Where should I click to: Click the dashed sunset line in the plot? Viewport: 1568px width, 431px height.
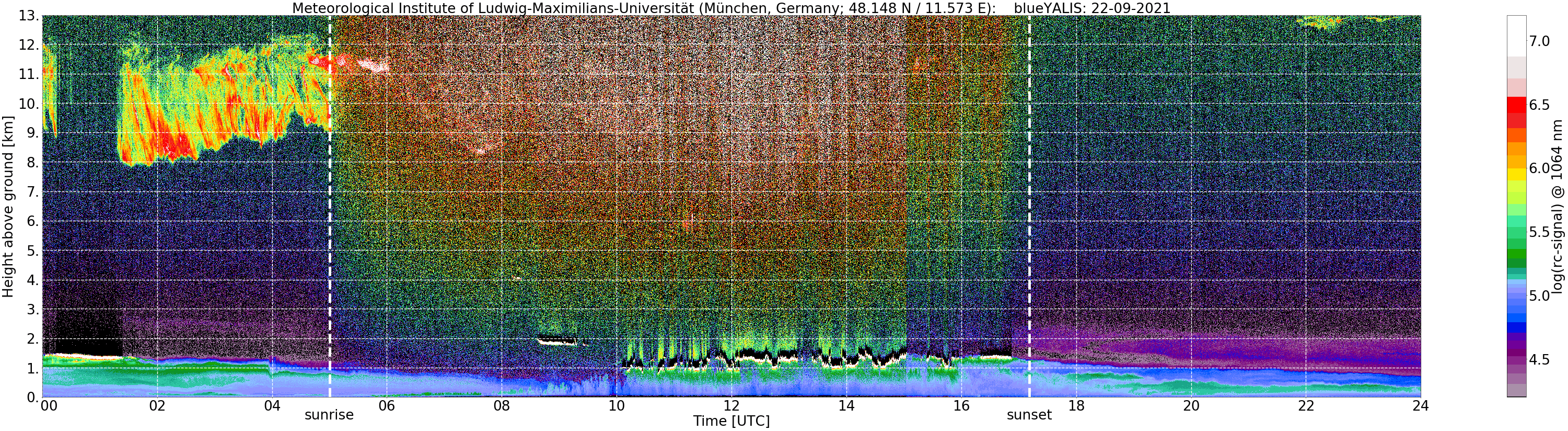tap(1029, 206)
